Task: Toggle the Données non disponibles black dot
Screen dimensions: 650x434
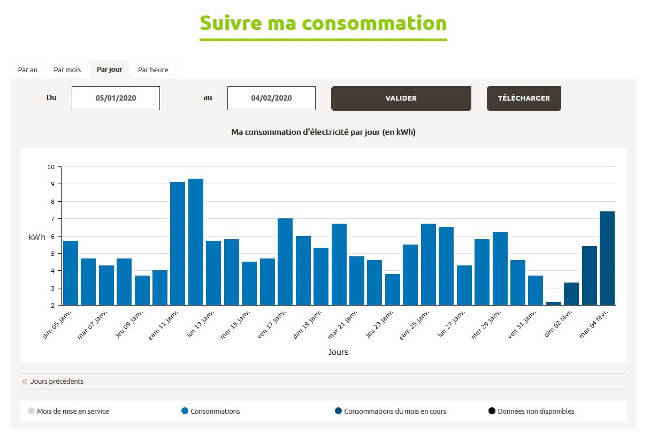Action: [492, 411]
